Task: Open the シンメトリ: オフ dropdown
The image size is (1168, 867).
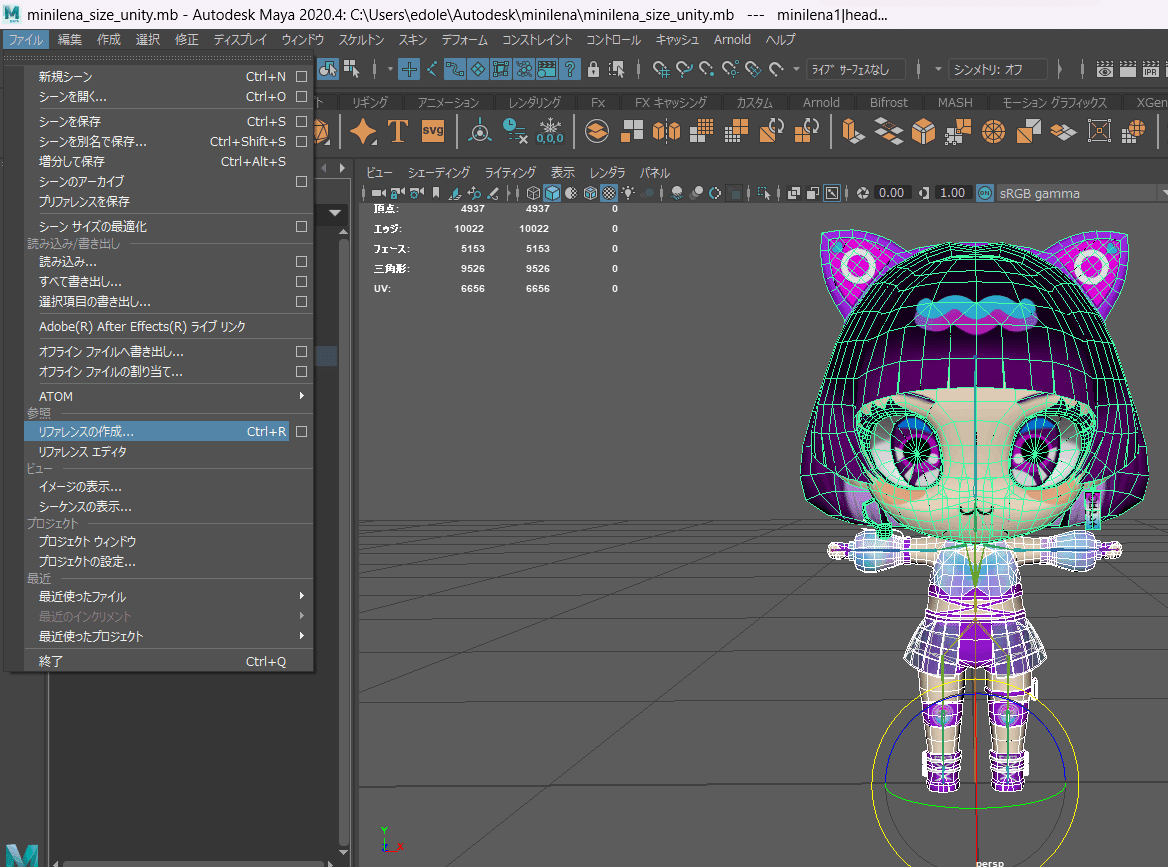Action: coord(998,69)
